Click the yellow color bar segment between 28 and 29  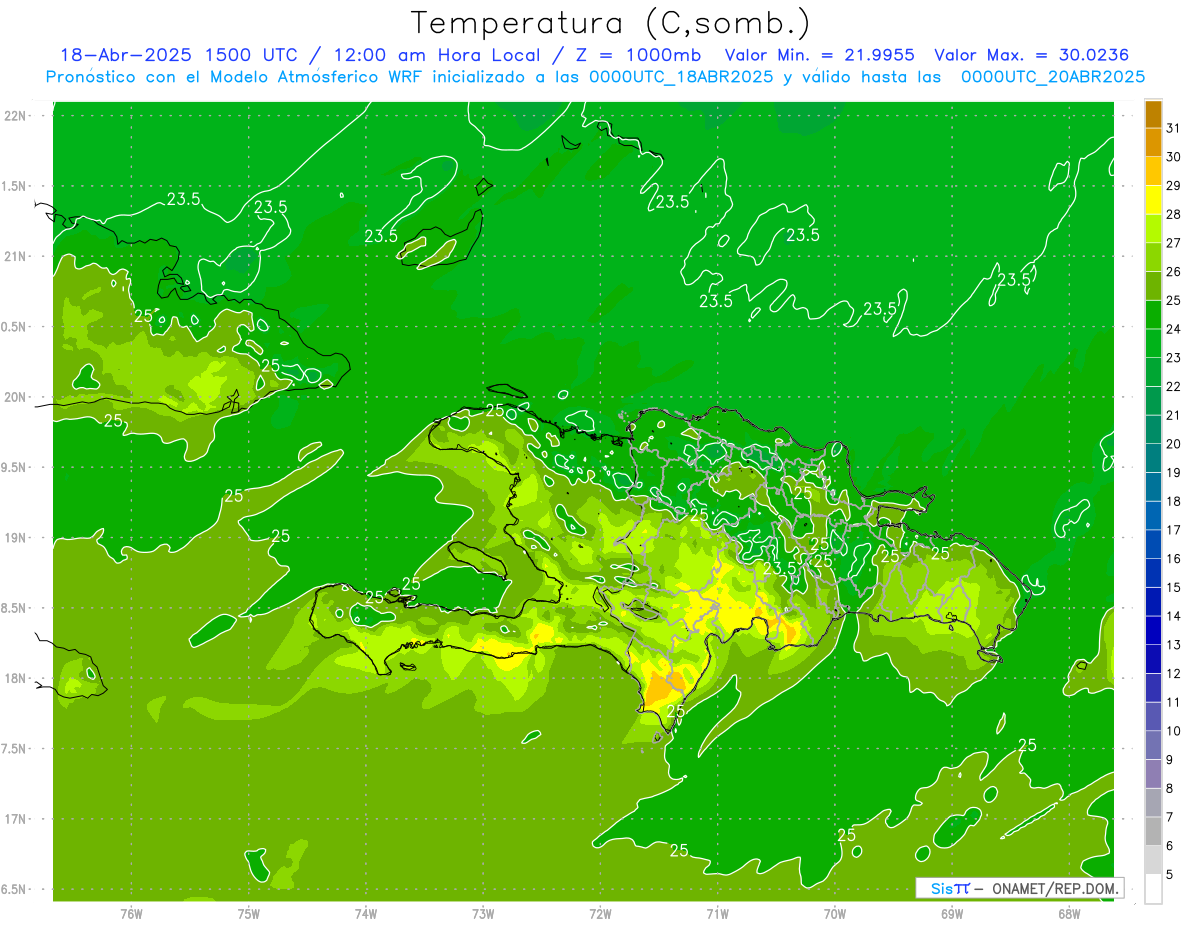coord(1153,200)
